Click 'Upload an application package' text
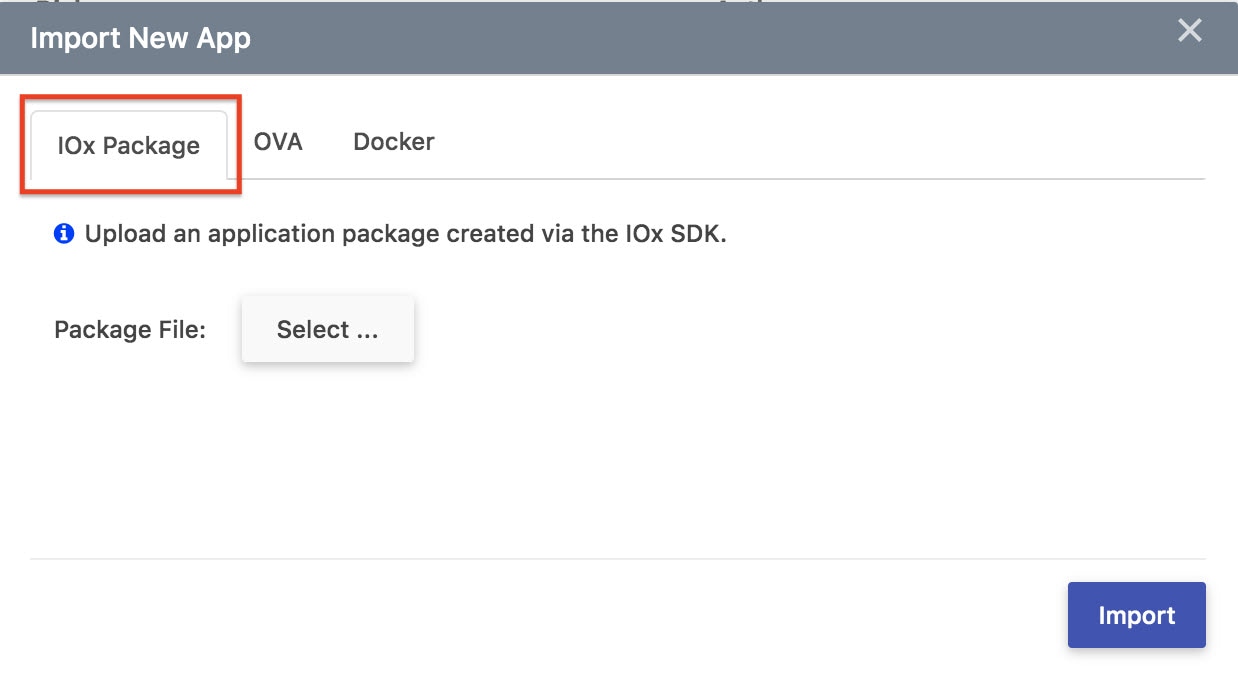Screen dimensions: 1238x676 [x=260, y=235]
